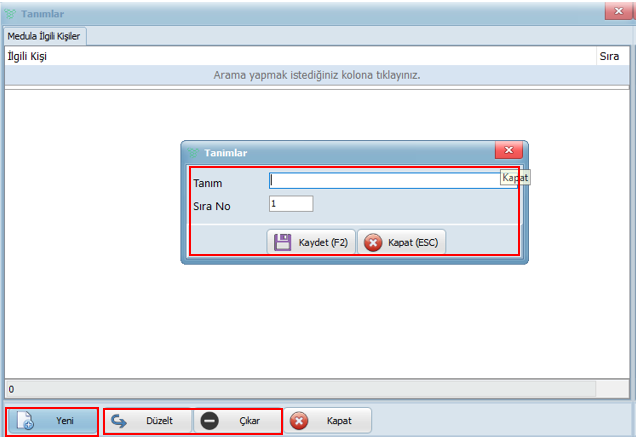
Task: Click the black minus icon on Çıkar
Action: (209, 421)
